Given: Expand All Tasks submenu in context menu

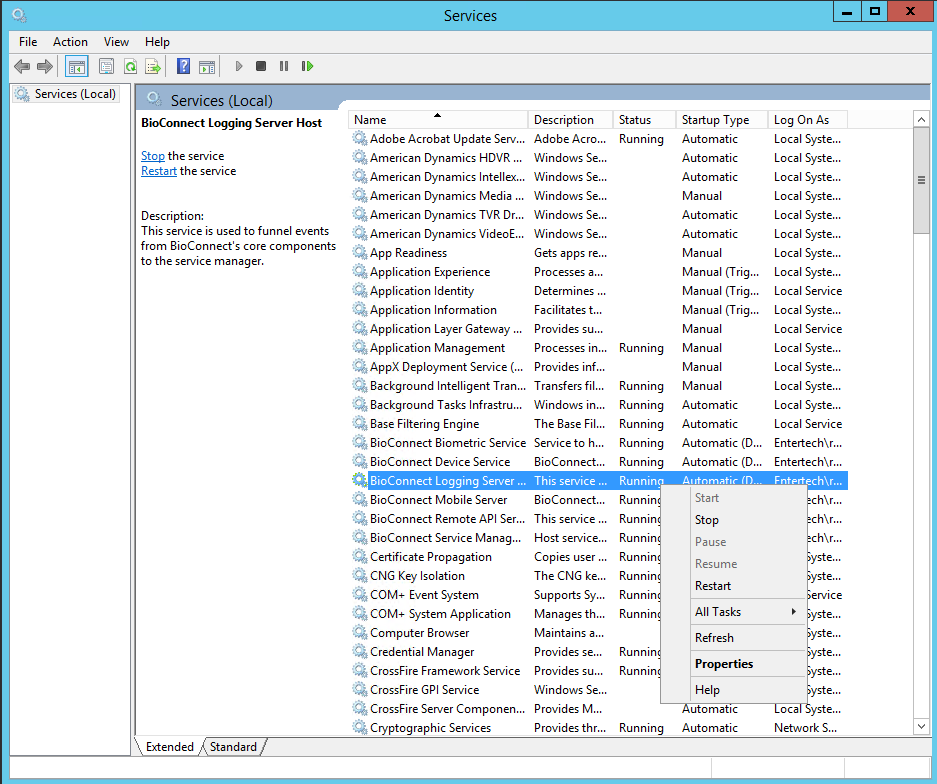Looking at the screenshot, I should tap(734, 612).
